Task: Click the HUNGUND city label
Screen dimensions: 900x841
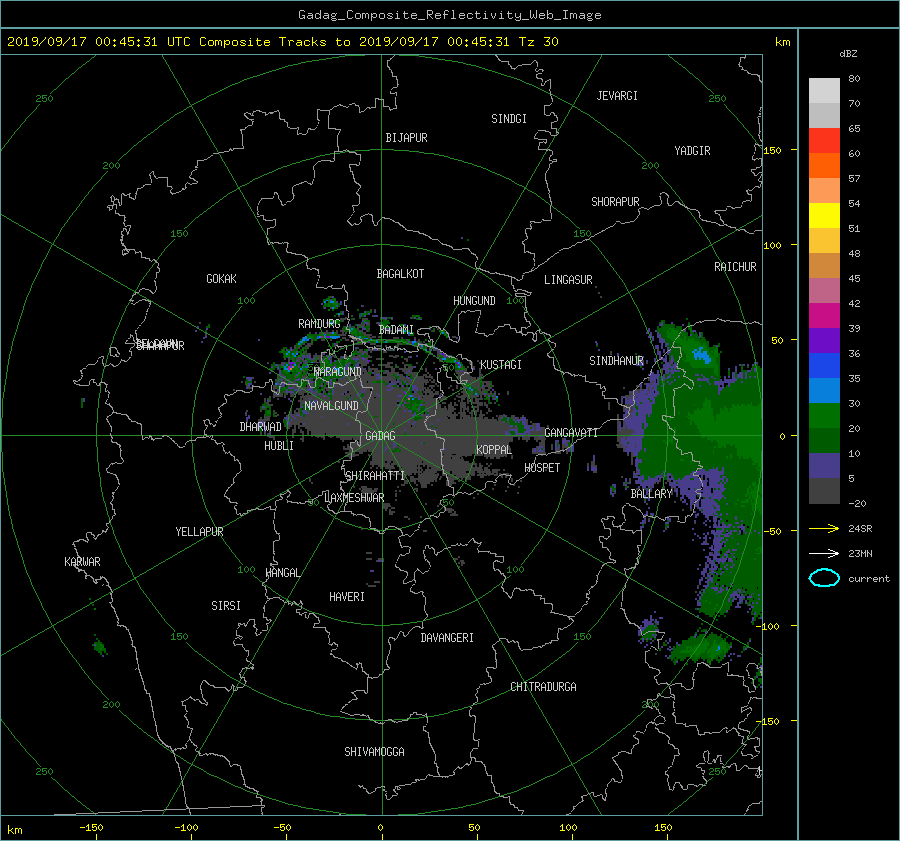Action: (x=474, y=301)
